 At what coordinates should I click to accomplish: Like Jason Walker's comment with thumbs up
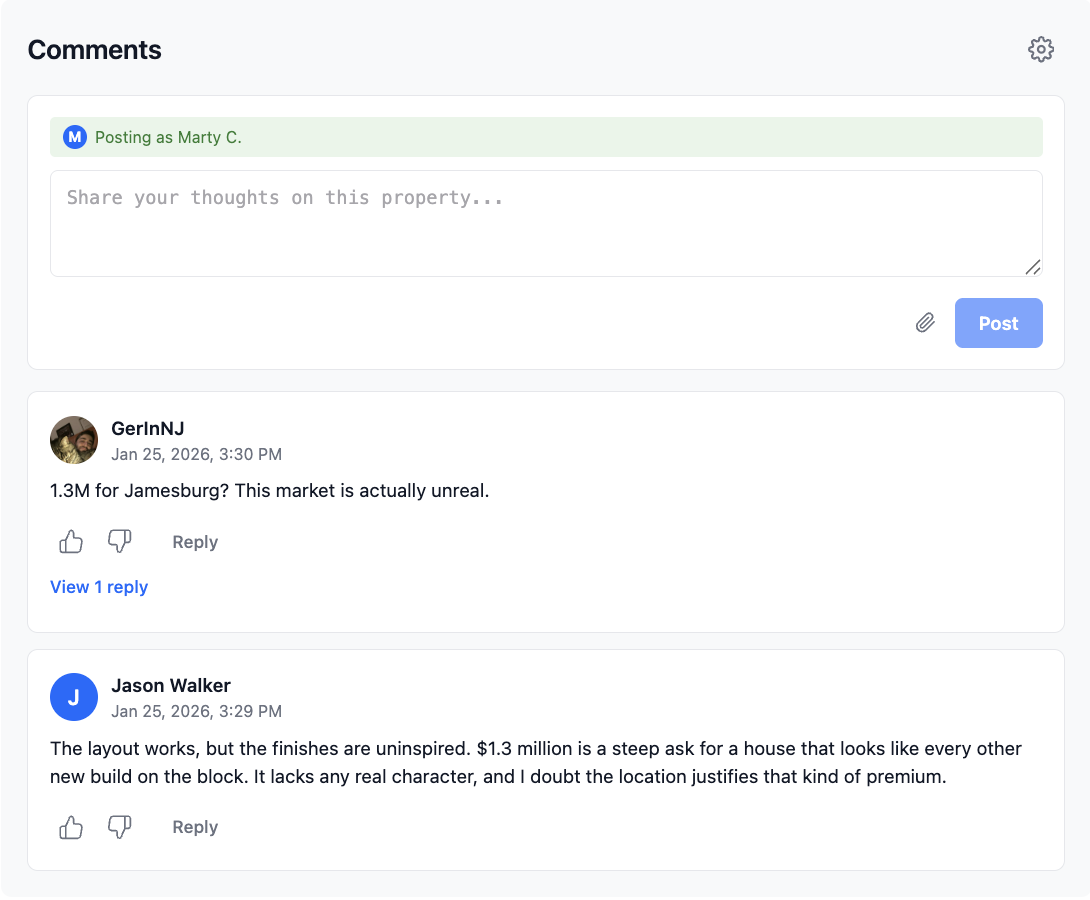[70, 827]
